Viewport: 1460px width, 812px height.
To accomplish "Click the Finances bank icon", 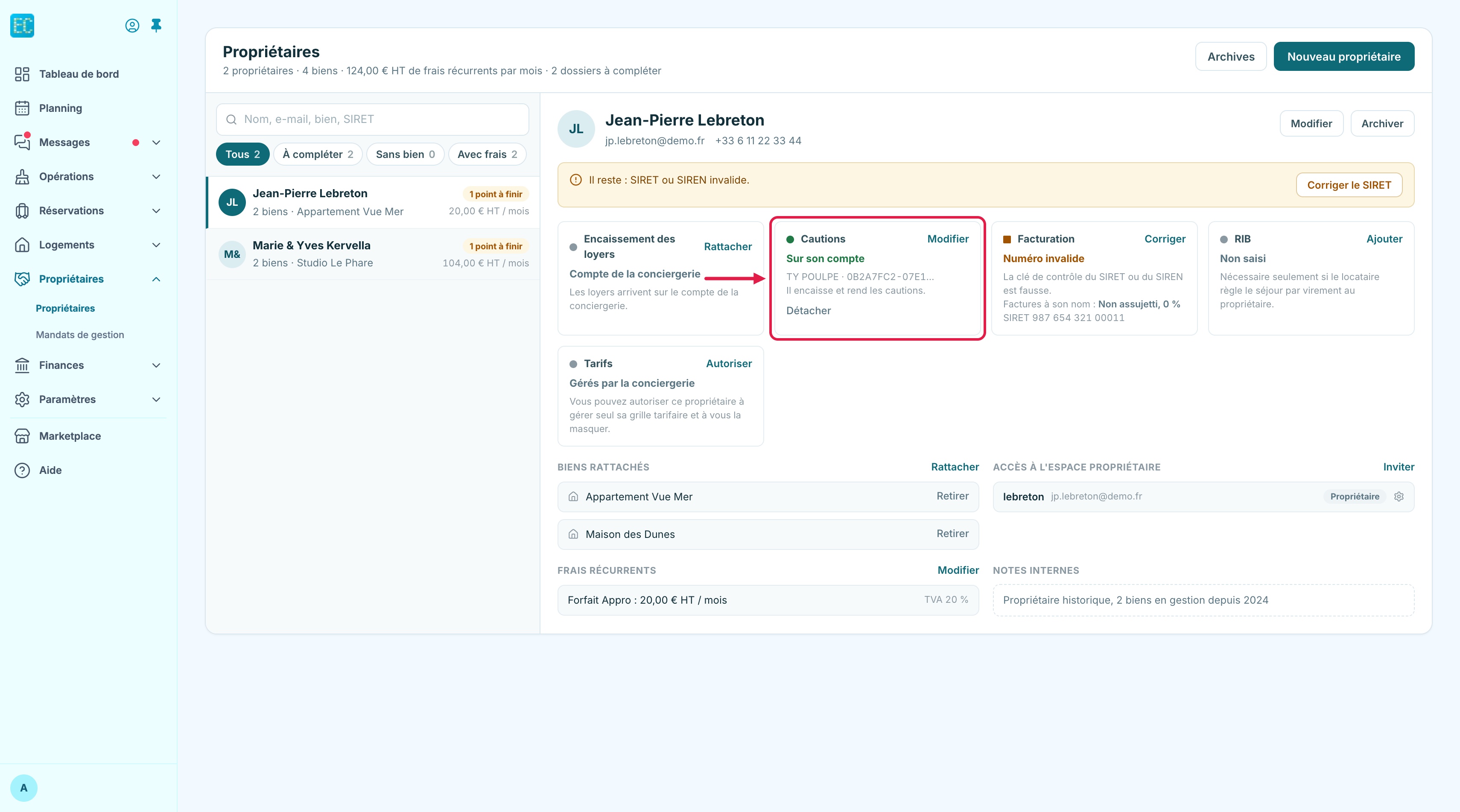I will coord(22,365).
